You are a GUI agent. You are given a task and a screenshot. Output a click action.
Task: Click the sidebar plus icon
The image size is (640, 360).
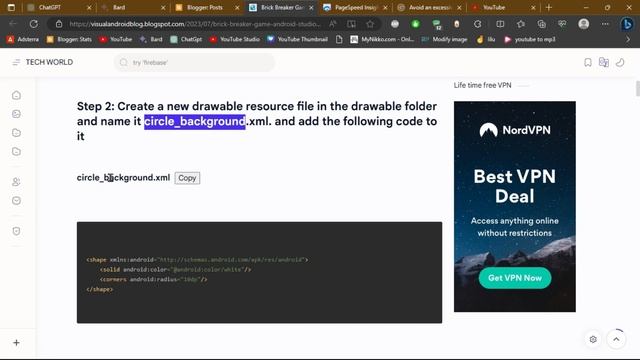[16, 343]
